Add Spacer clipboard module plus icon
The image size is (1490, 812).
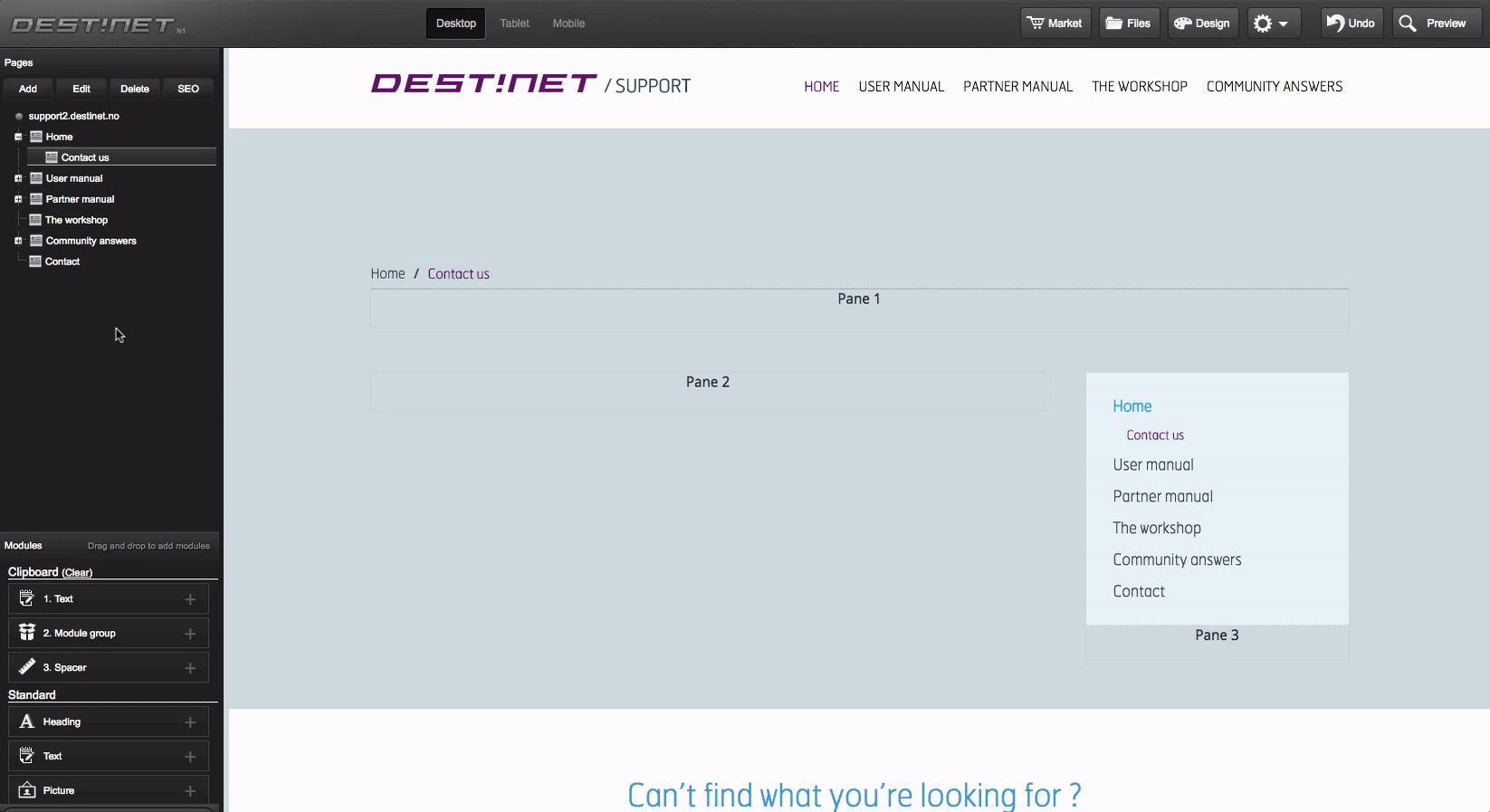[190, 668]
